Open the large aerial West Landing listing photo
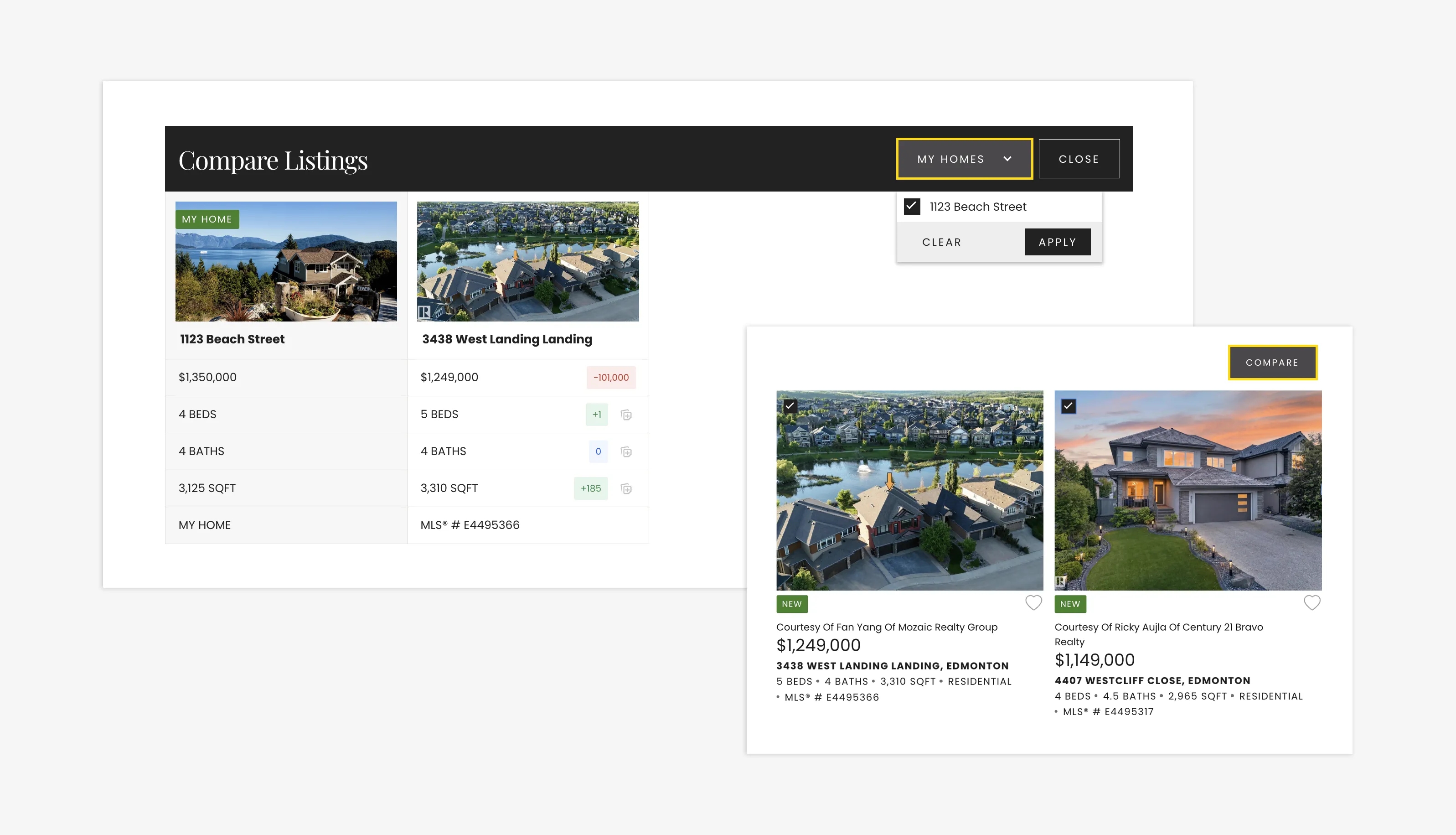 pos(910,490)
